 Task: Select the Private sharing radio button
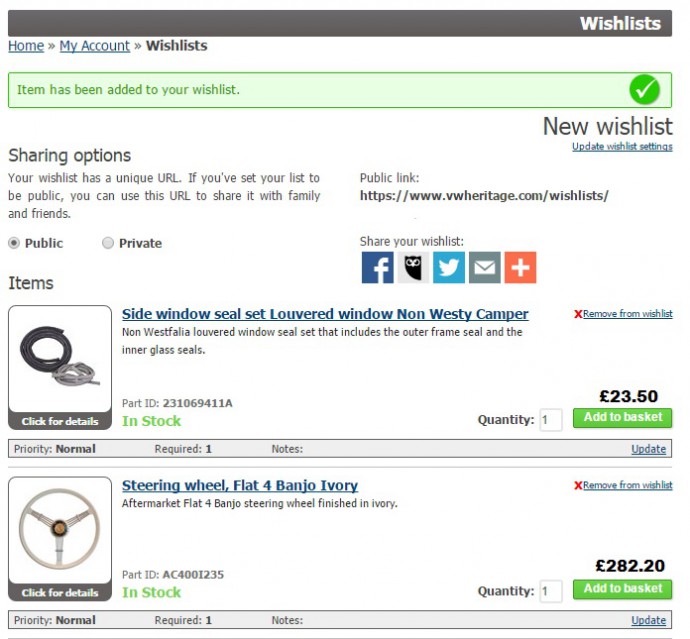click(108, 243)
